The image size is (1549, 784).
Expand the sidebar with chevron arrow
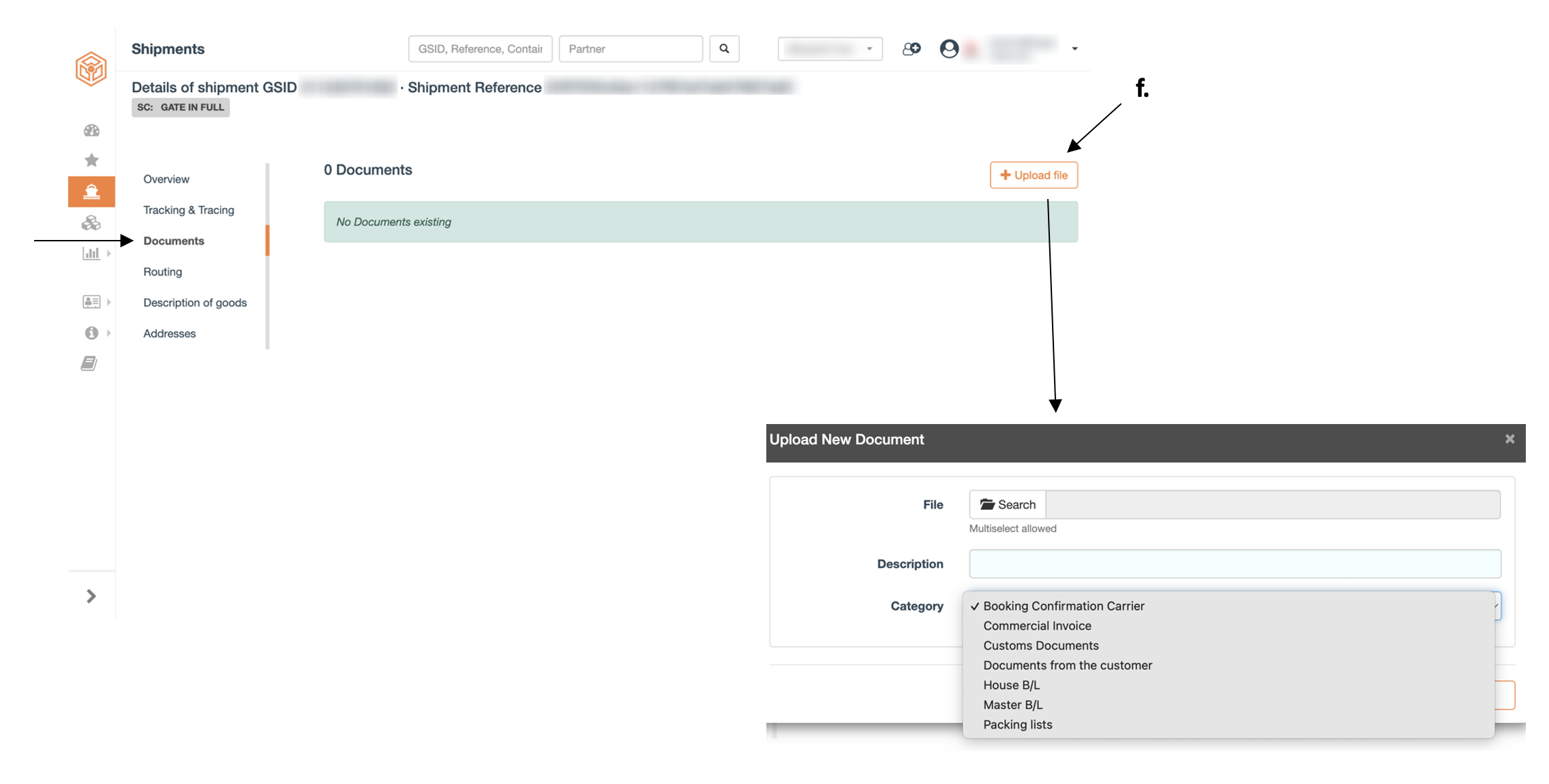pos(91,597)
